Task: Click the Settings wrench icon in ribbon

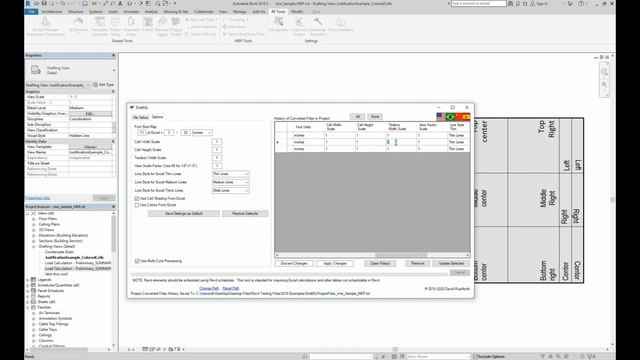Action: [317, 21]
